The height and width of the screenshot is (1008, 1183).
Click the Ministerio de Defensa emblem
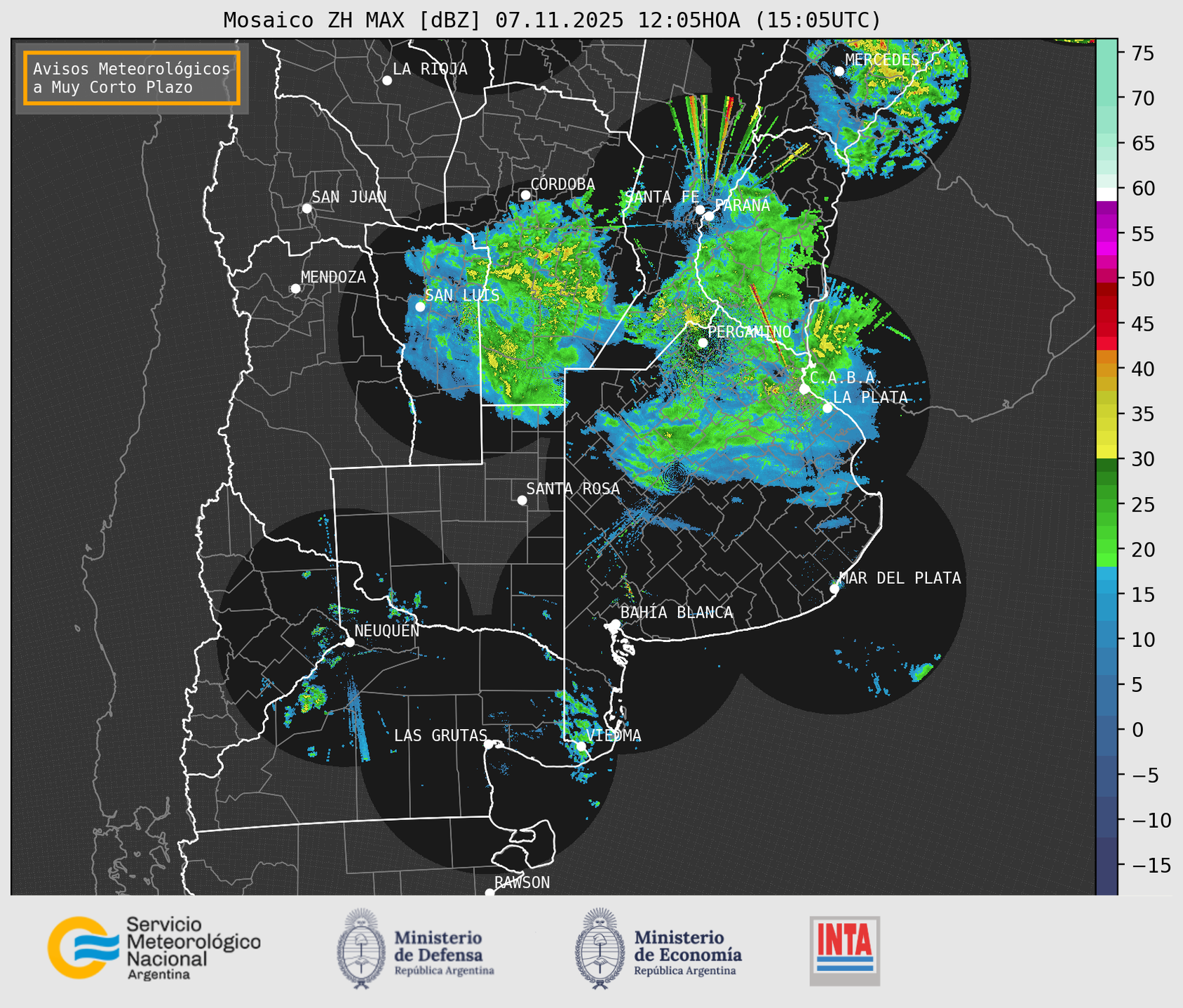point(361,949)
